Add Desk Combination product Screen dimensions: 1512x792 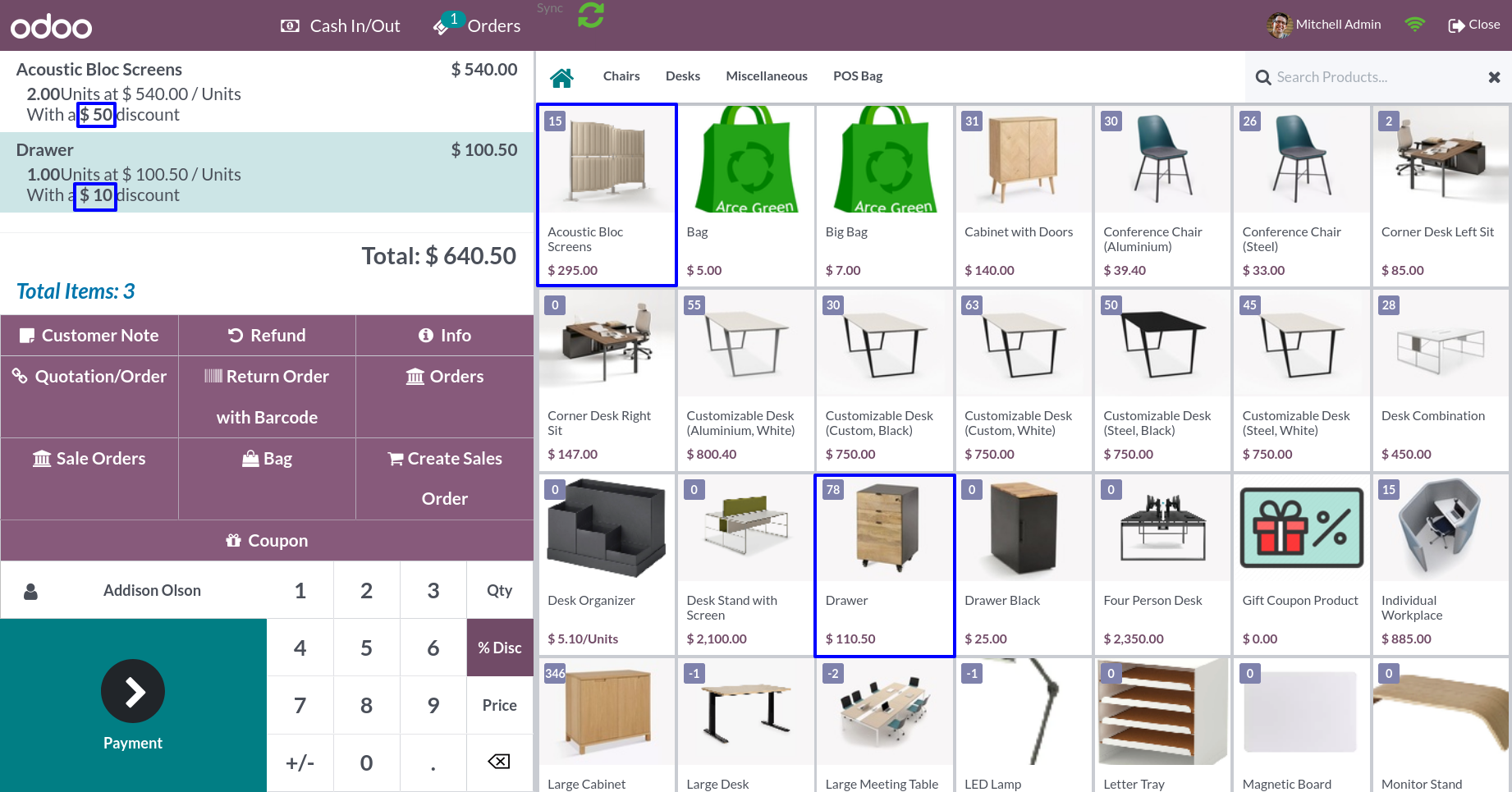click(1441, 379)
